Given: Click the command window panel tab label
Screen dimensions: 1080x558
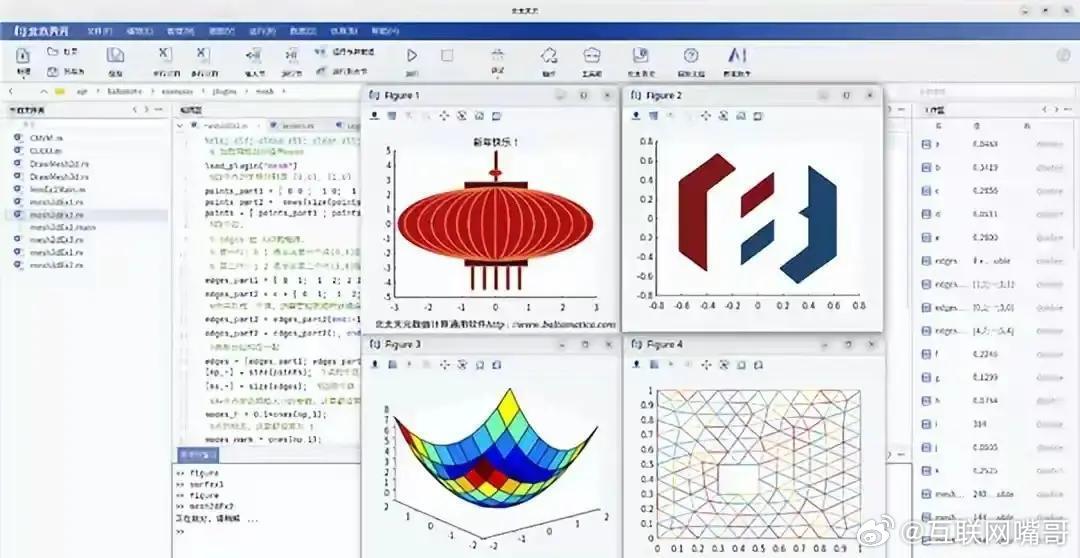Looking at the screenshot, I should (x=197, y=455).
